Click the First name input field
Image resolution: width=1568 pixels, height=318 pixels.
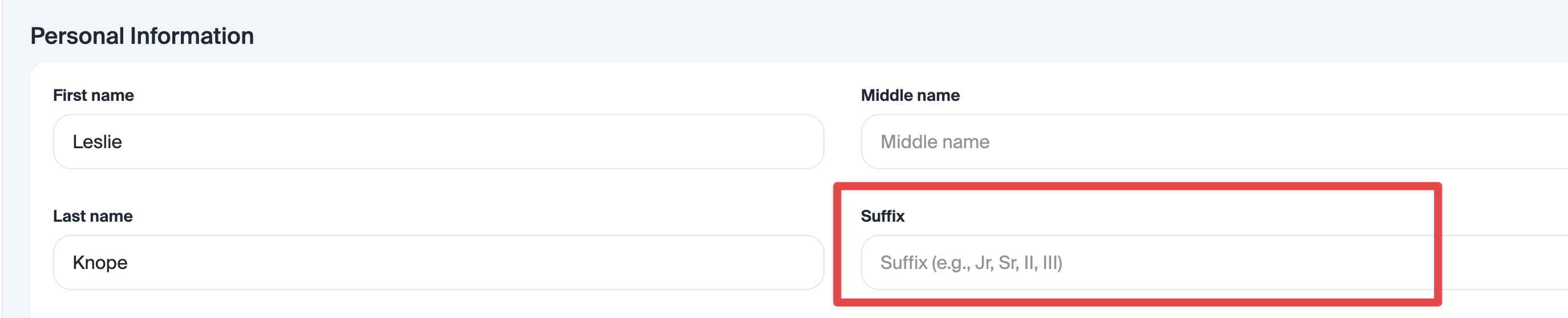438,142
